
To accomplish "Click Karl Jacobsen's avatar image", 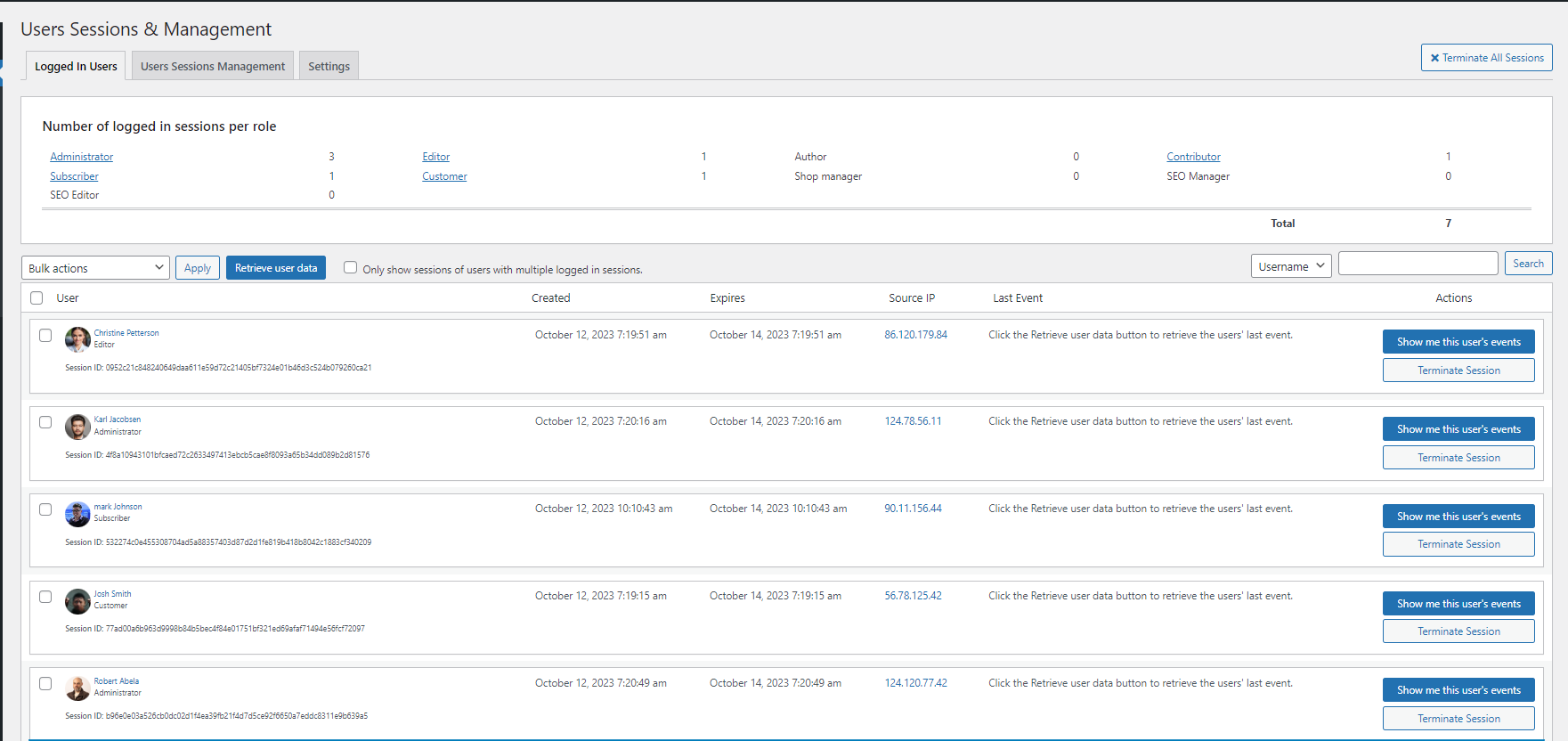I will pyautogui.click(x=77, y=427).
